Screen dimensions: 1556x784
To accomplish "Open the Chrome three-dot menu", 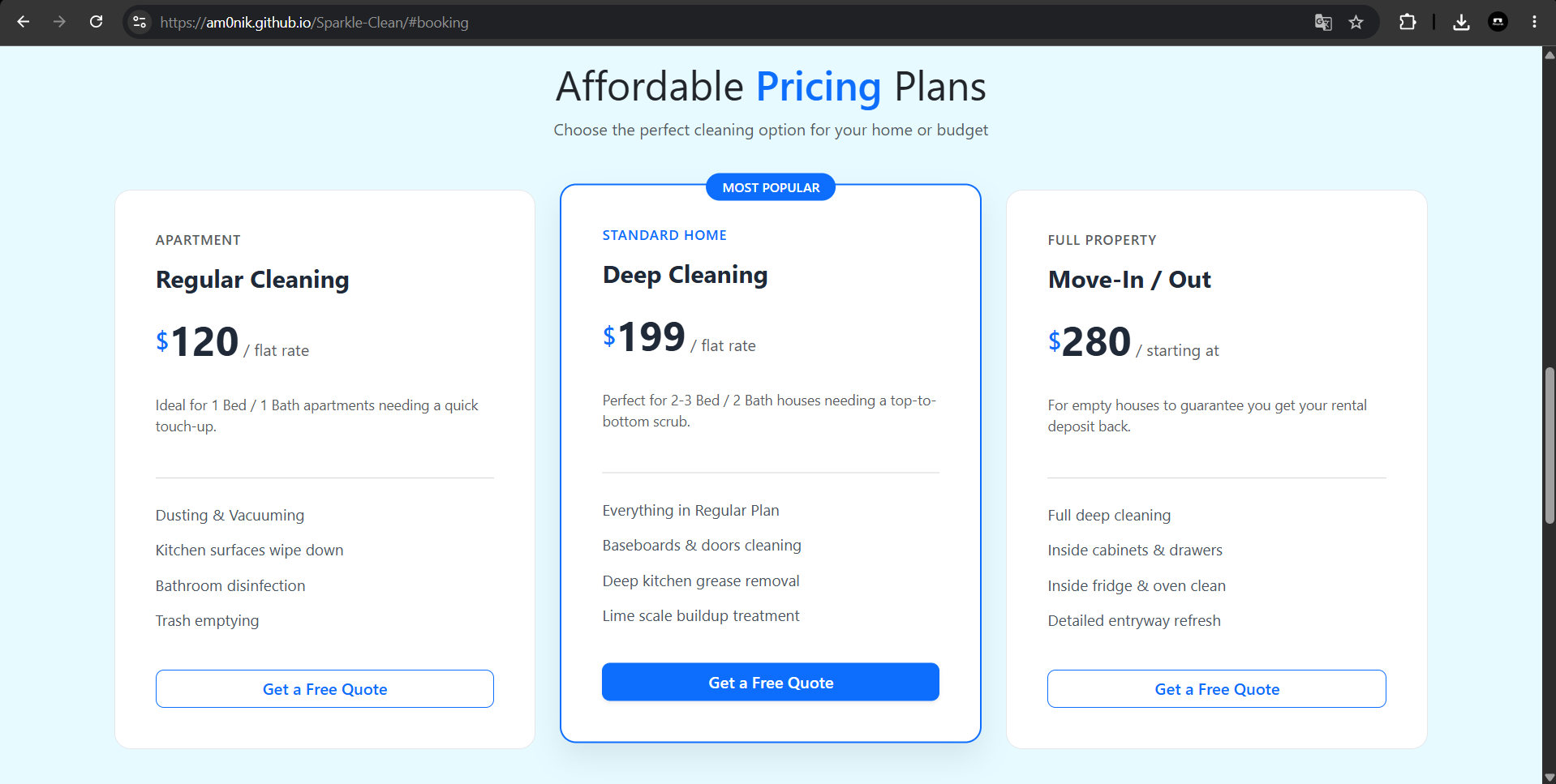I will point(1534,22).
